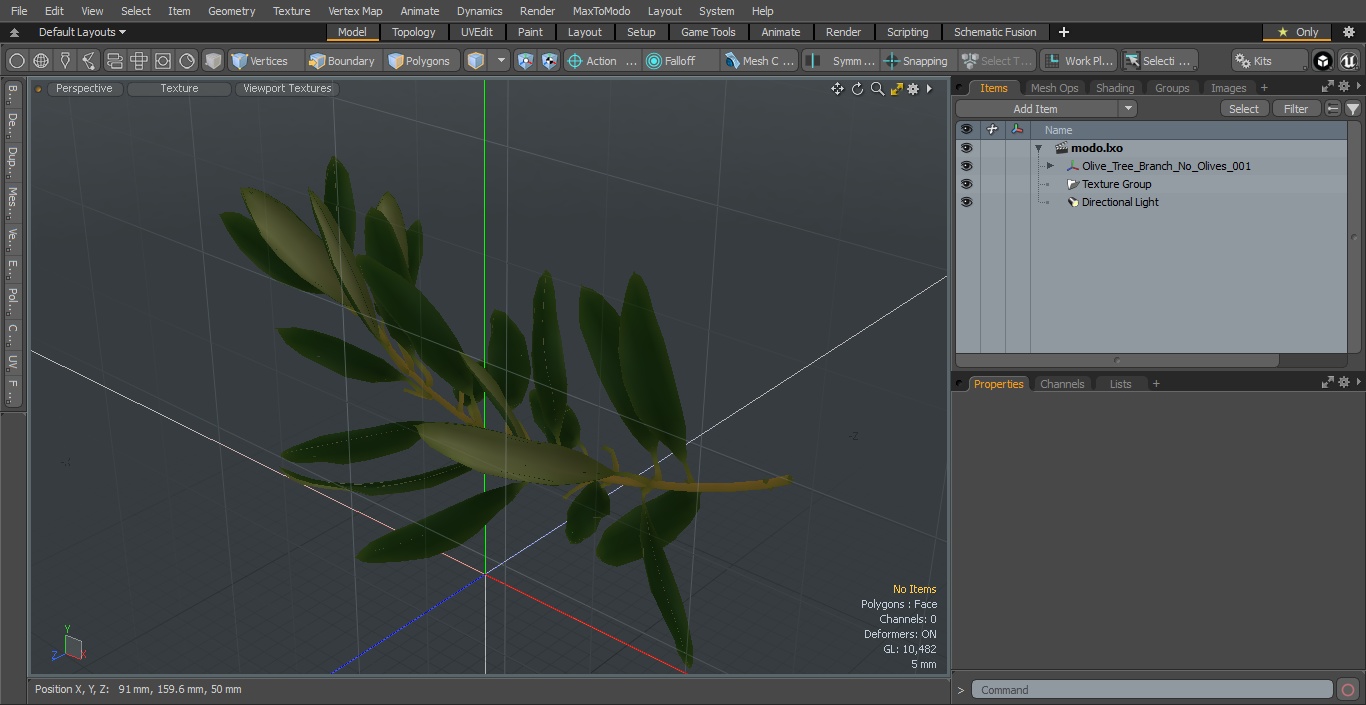This screenshot has height=705, width=1366.
Task: Open the Texture shading mode selector
Action: (179, 88)
